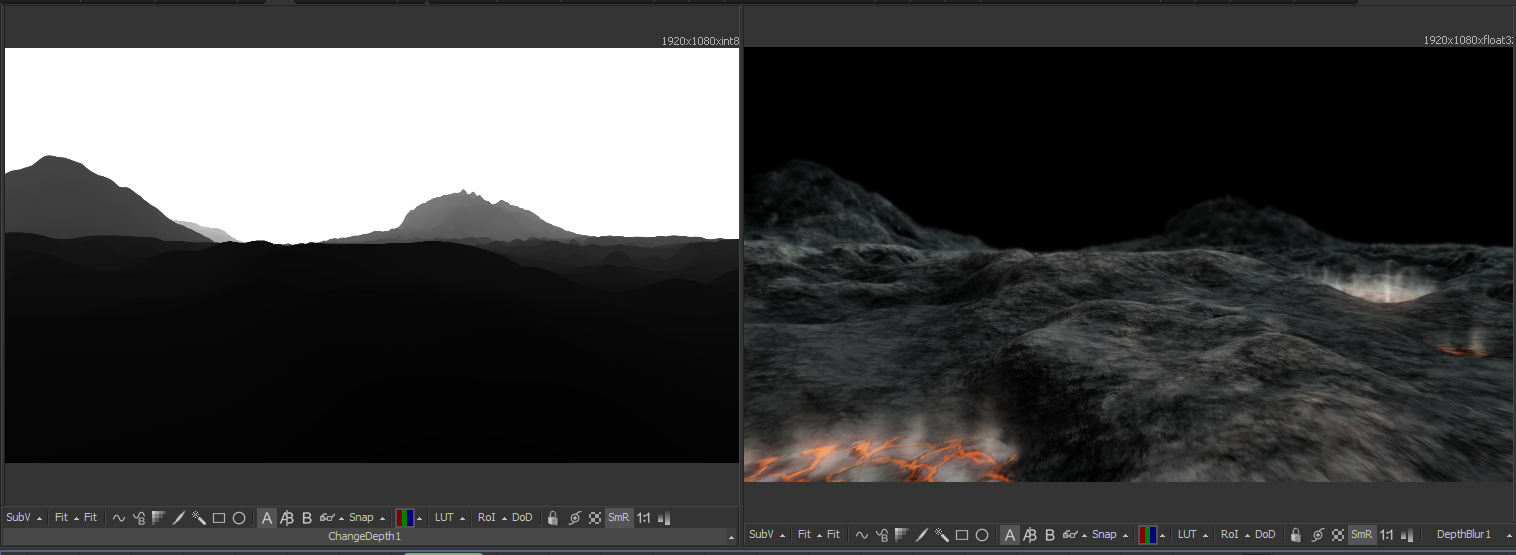Toggle checkerboard underlay in left viewer
The height and width of the screenshot is (555, 1516).
pos(595,518)
